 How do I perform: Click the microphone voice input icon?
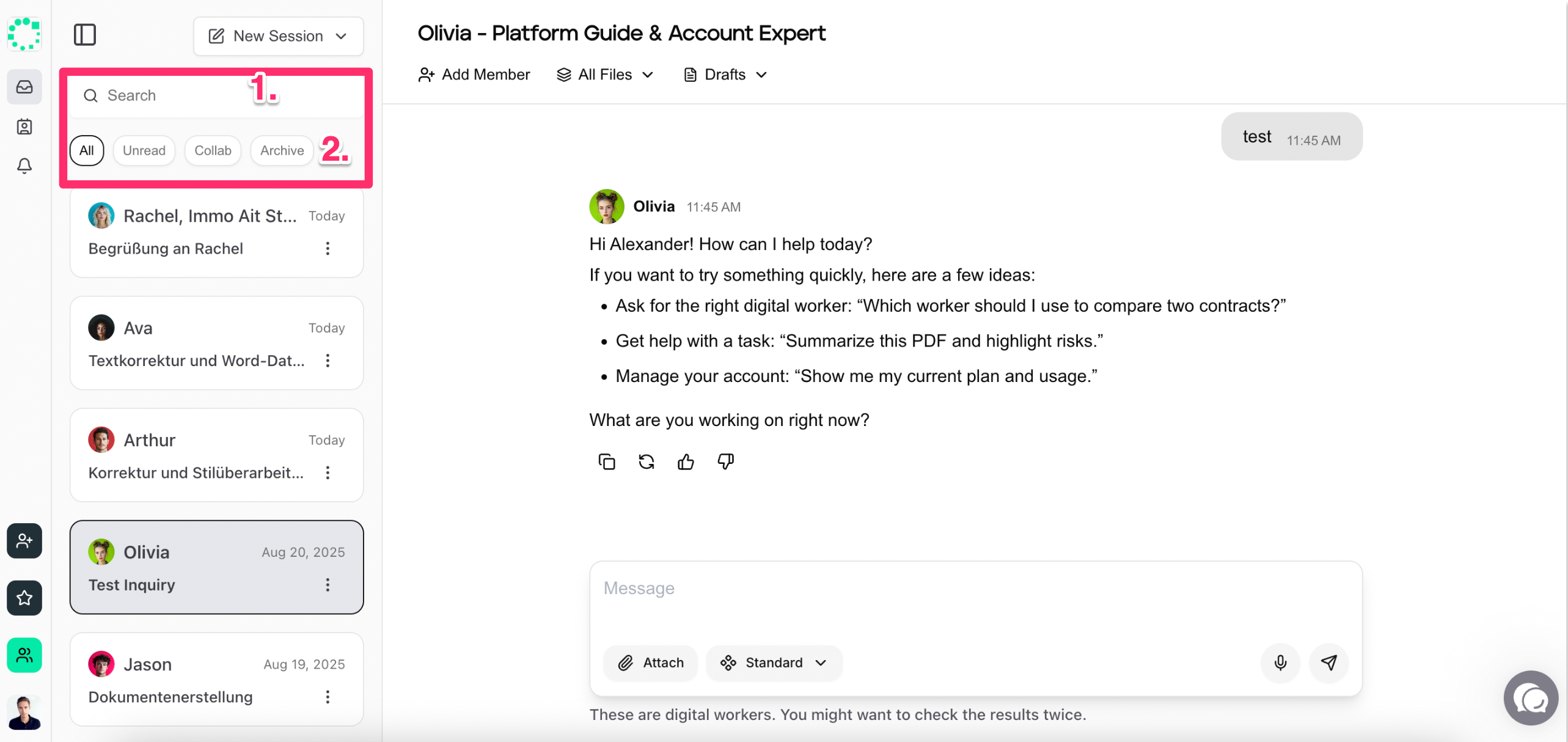click(1280, 663)
